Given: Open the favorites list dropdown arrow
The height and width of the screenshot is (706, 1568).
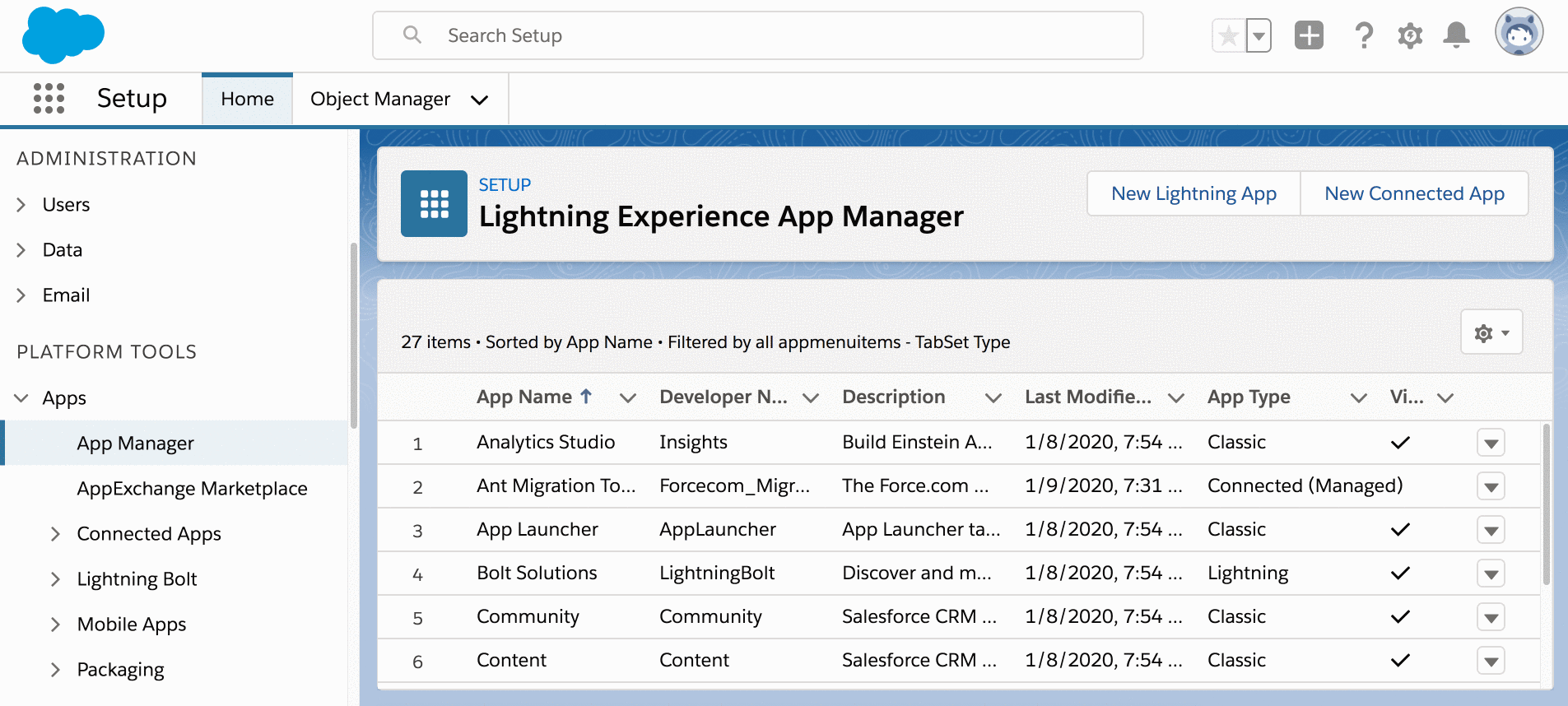Looking at the screenshot, I should (x=1259, y=35).
